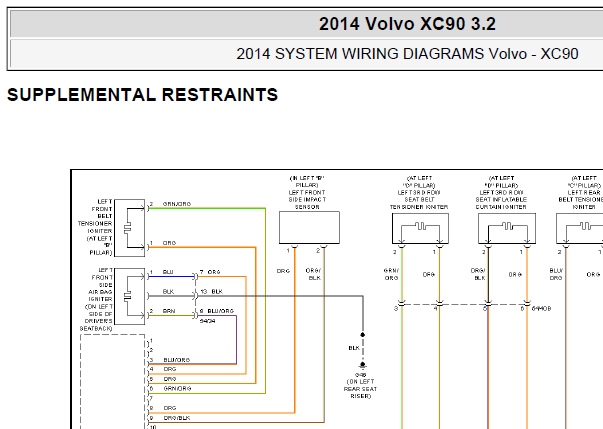Click the '7 ORG' connector pin label
603x429 pixels.
(x=210, y=272)
